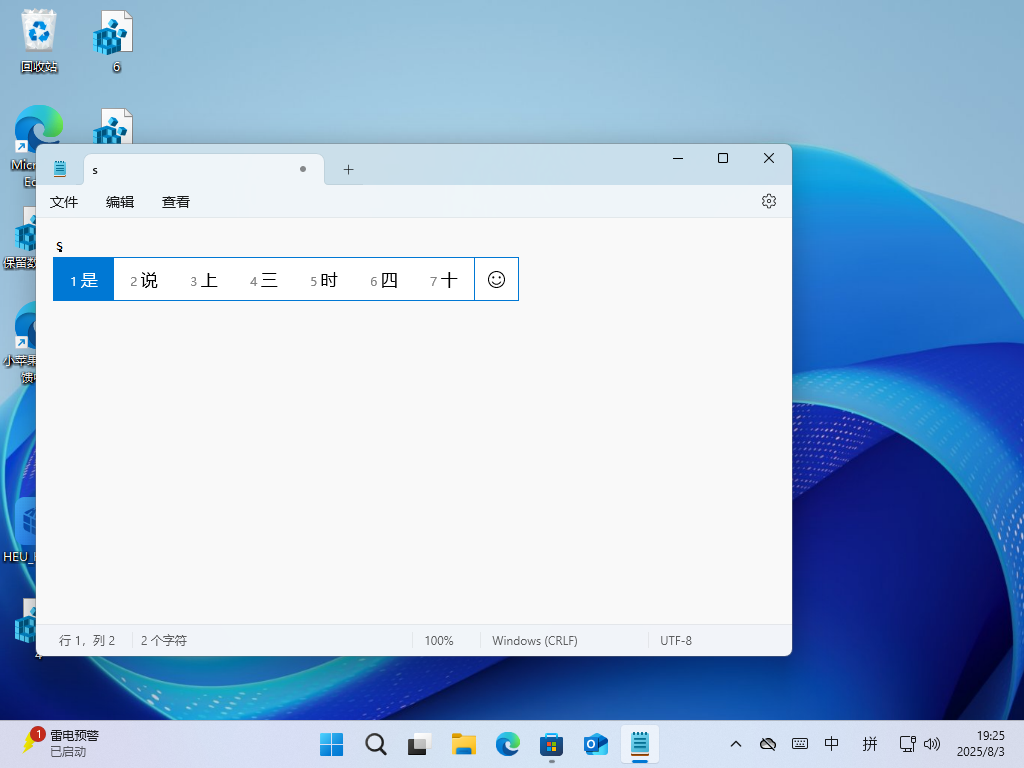
Task: Expand the hidden system tray icons
Action: point(736,744)
